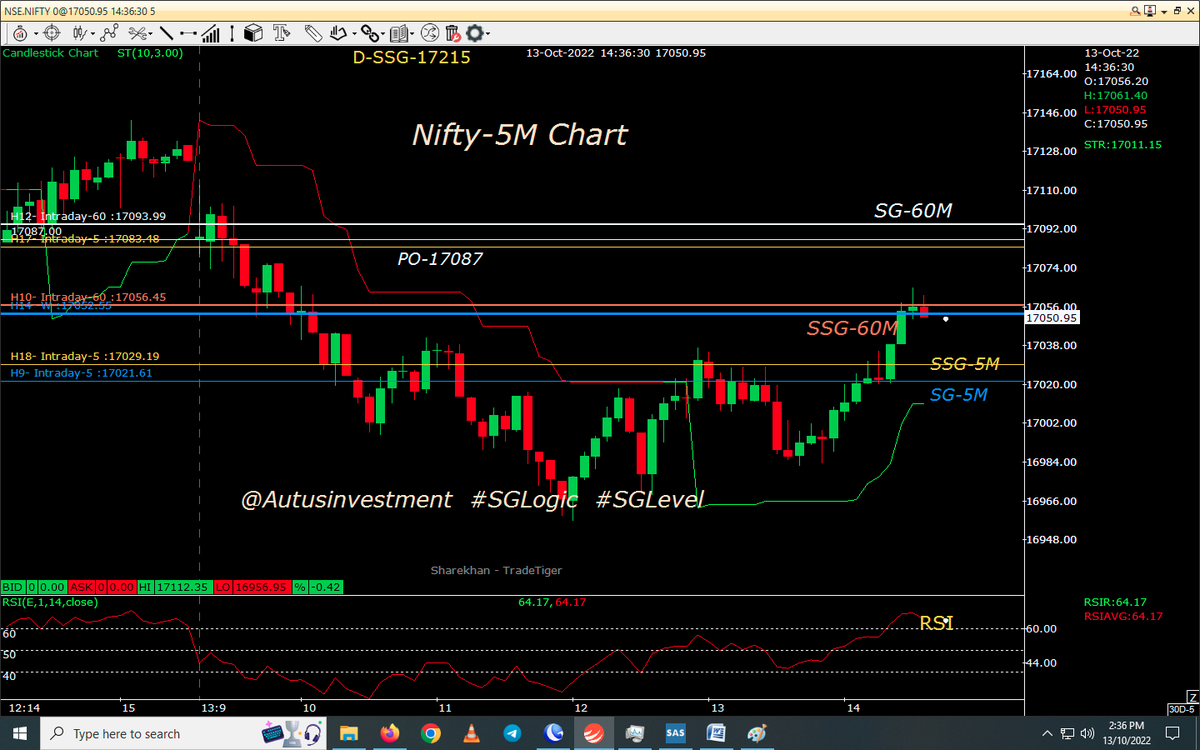Select the diagonal trend line tool
Viewport: 1200px width, 750px height.
click(x=166, y=33)
